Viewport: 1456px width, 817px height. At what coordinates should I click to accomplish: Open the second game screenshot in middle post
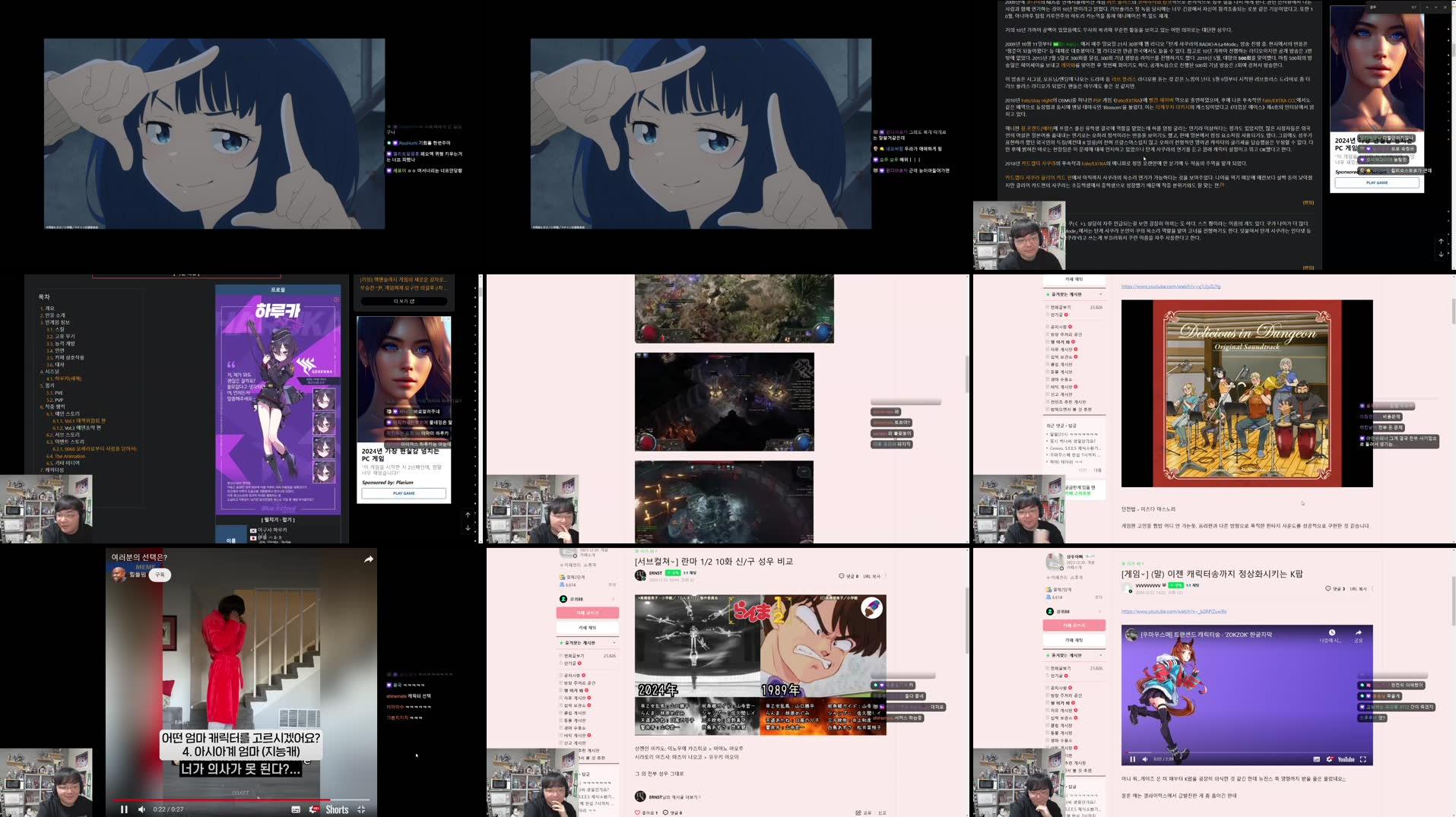point(725,401)
